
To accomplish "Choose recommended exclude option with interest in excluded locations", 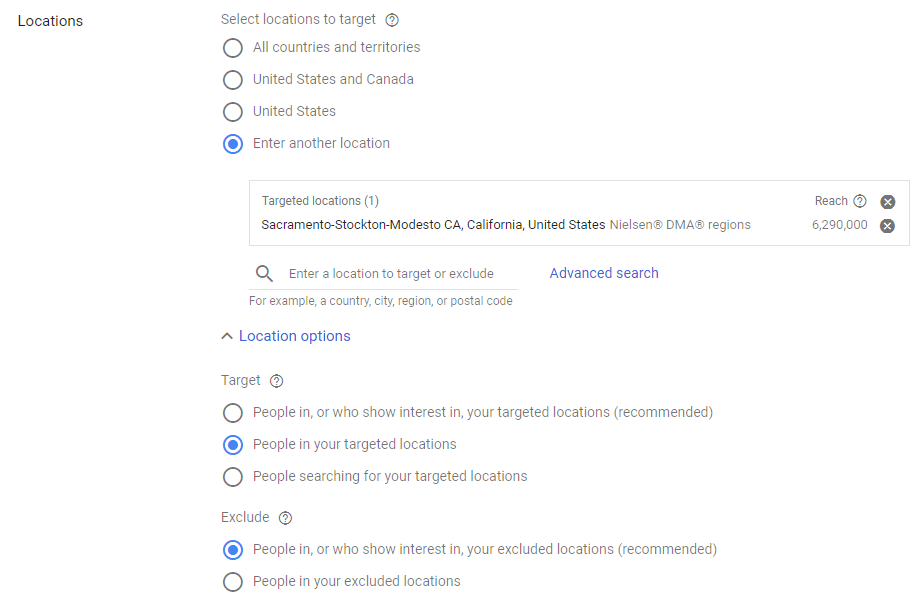I will click(x=233, y=550).
